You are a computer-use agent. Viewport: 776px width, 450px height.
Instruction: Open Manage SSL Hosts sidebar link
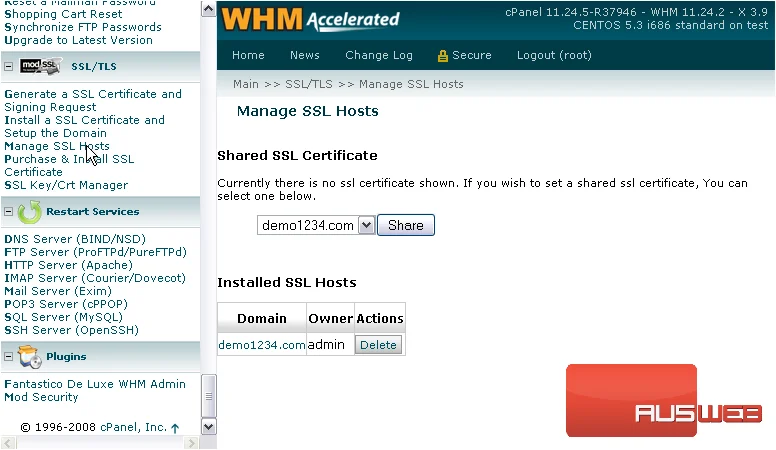click(57, 146)
